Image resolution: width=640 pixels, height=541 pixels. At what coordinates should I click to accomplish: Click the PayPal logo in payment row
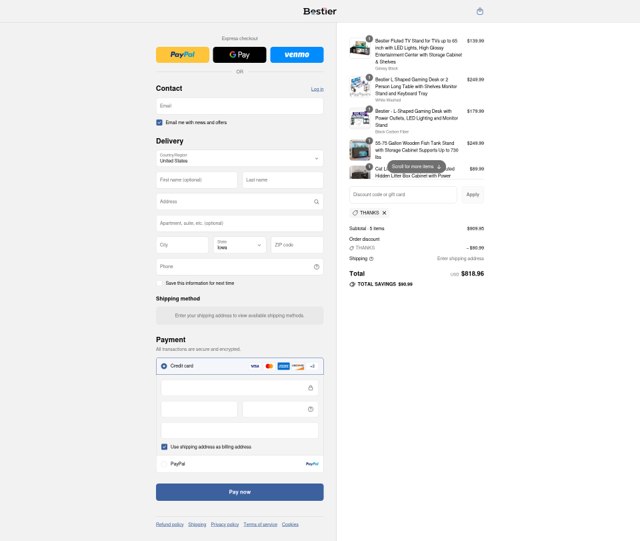[312, 464]
